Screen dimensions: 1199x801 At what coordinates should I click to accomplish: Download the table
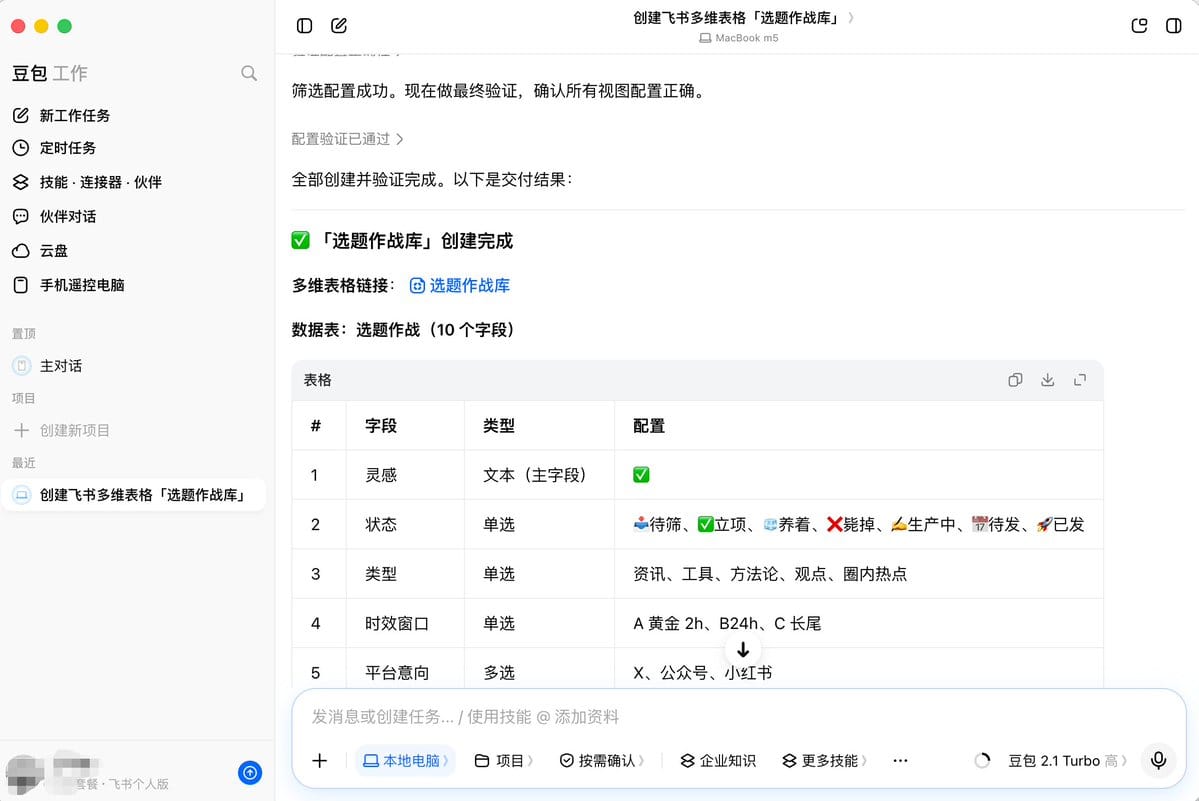(1048, 380)
